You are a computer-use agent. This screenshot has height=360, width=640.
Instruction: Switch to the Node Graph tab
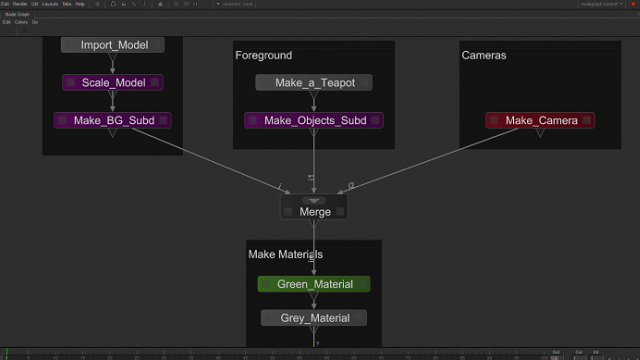17,14
